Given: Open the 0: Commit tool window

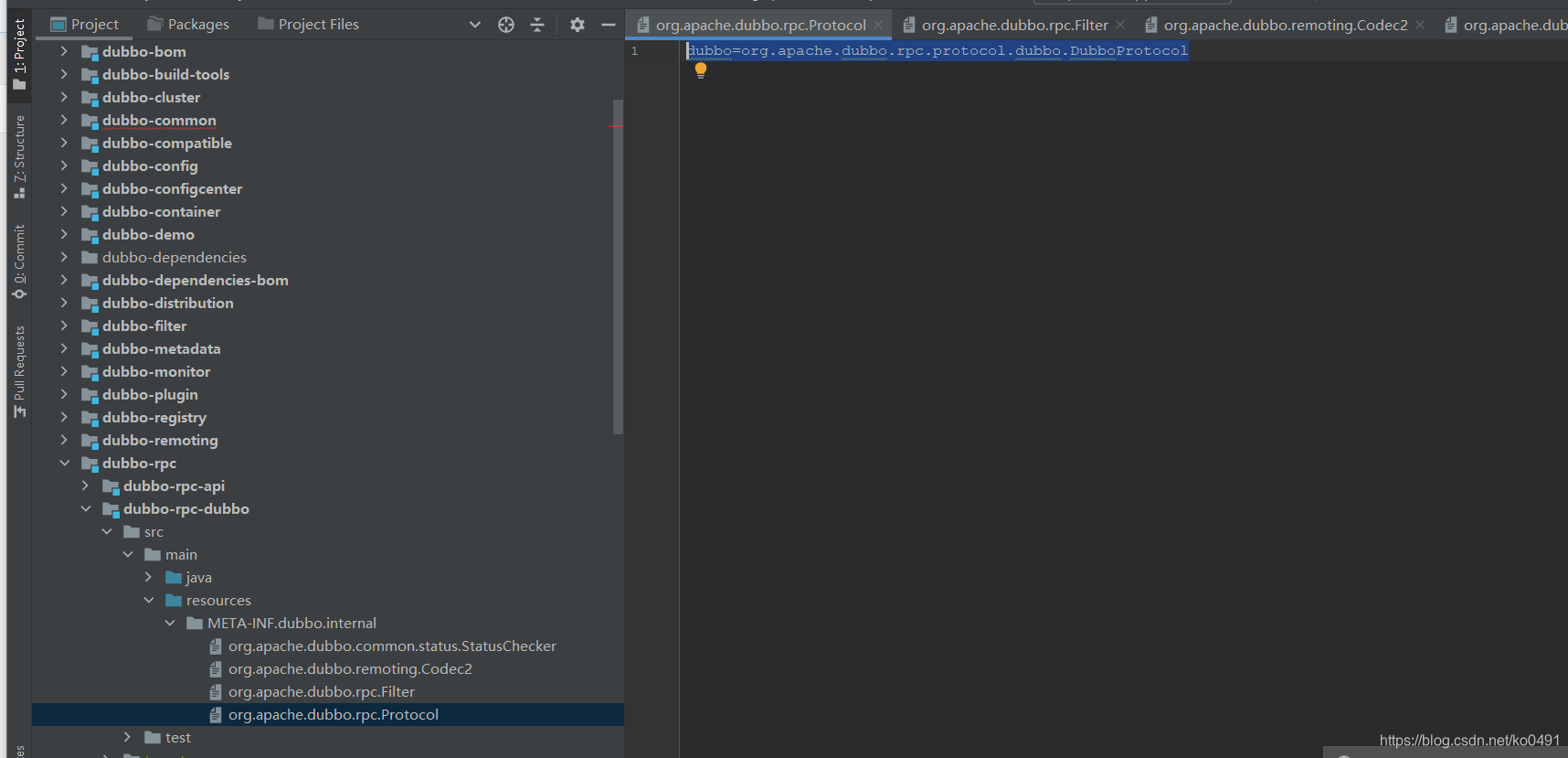Looking at the screenshot, I should click(19, 262).
